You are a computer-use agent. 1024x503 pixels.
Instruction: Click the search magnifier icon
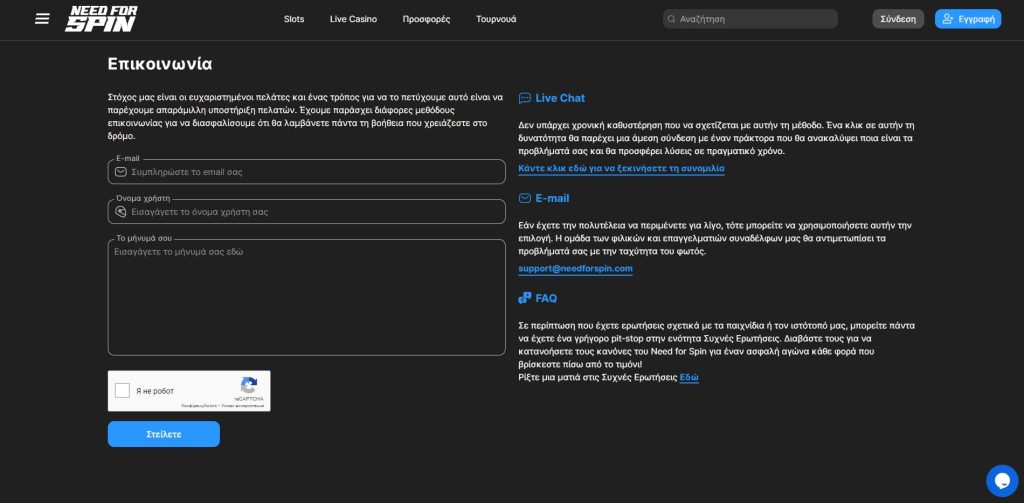(x=671, y=19)
